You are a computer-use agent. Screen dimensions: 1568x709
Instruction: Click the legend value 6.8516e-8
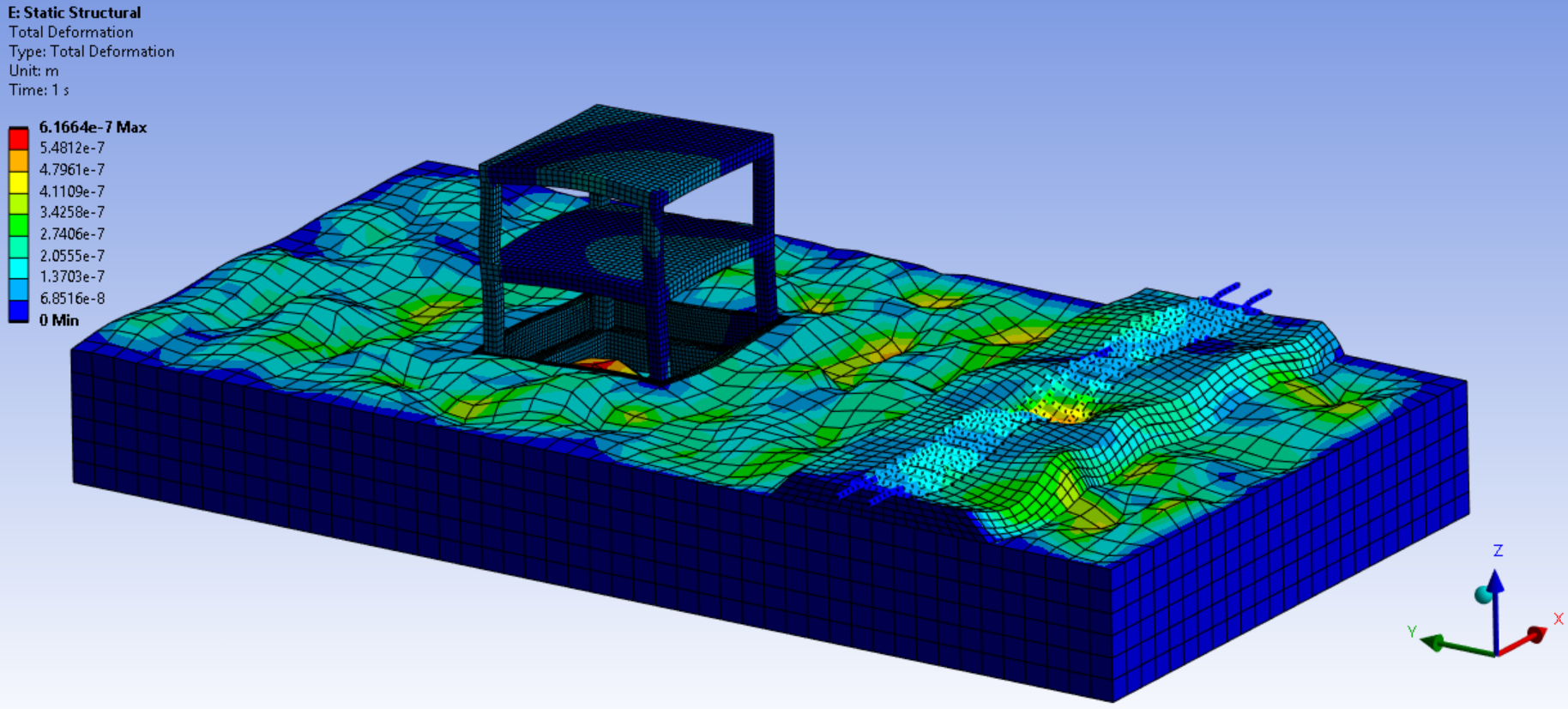(72, 298)
